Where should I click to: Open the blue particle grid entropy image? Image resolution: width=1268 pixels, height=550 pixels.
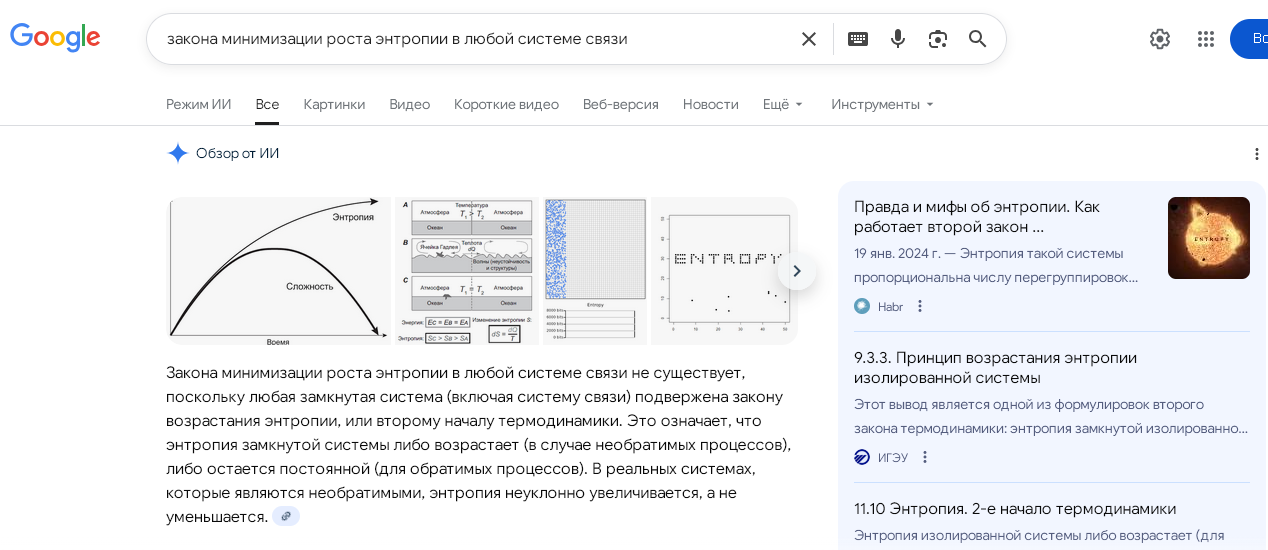pyautogui.click(x=595, y=271)
